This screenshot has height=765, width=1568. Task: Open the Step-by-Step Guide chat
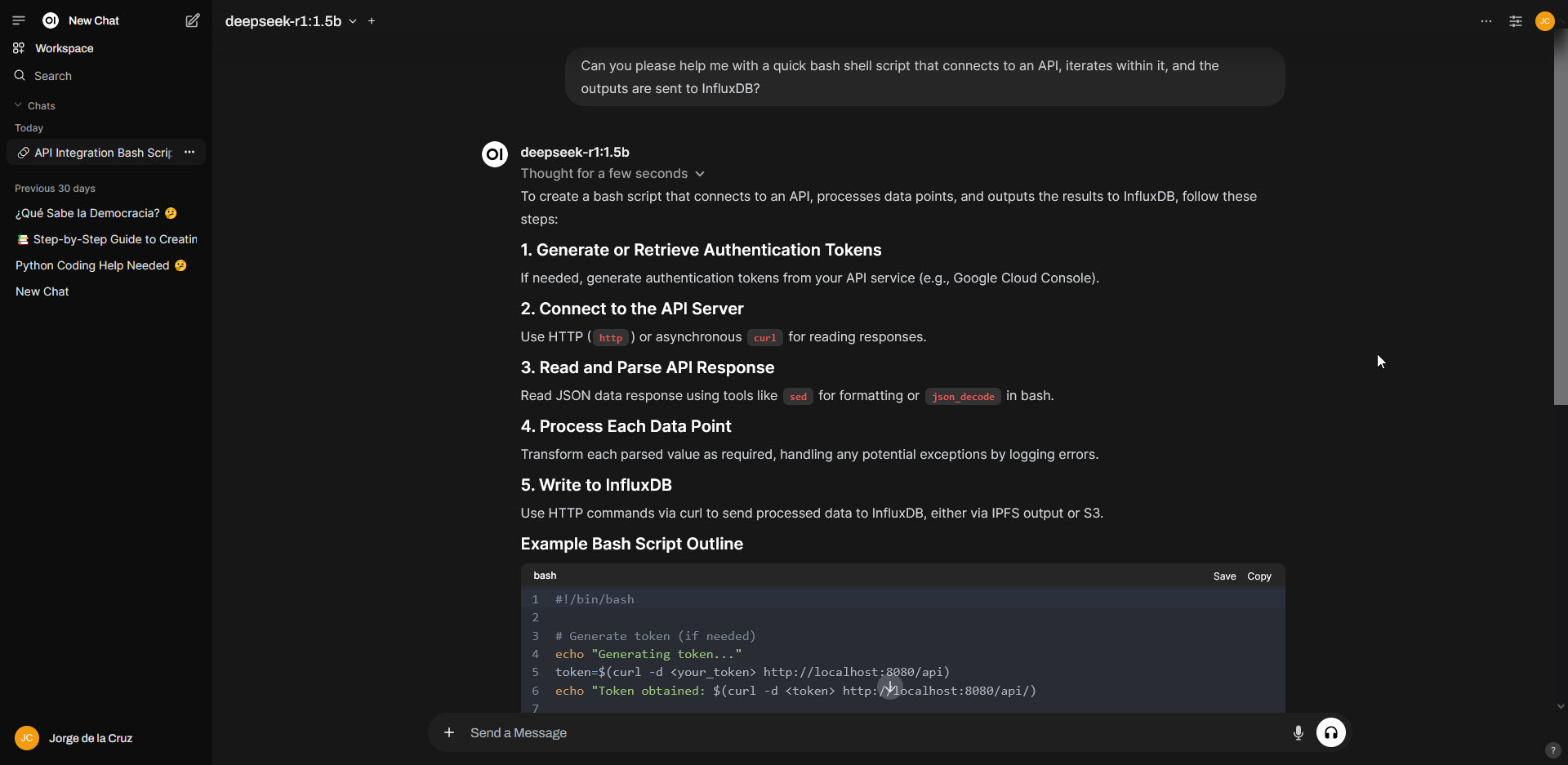coord(106,239)
